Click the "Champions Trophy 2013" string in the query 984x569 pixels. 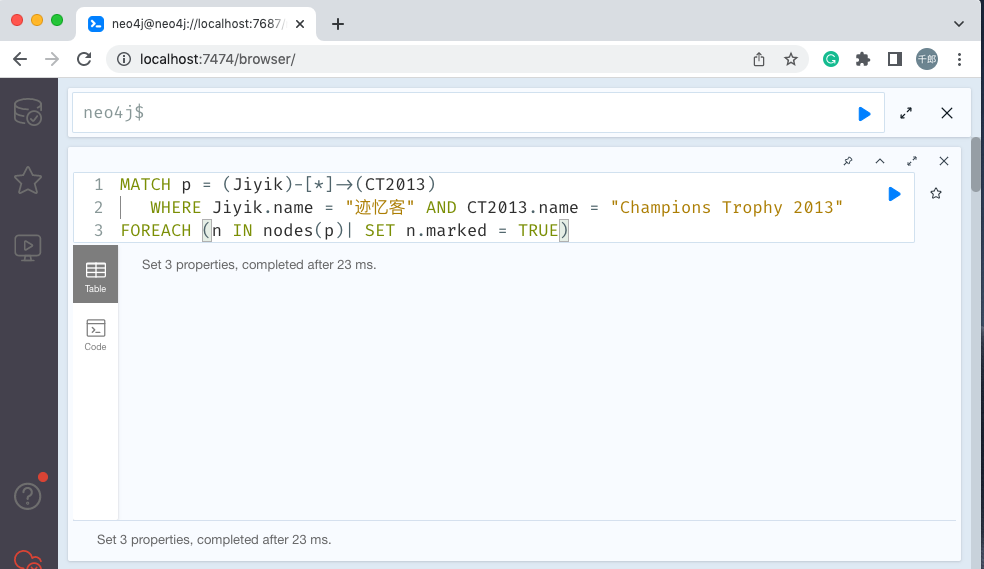point(727,208)
